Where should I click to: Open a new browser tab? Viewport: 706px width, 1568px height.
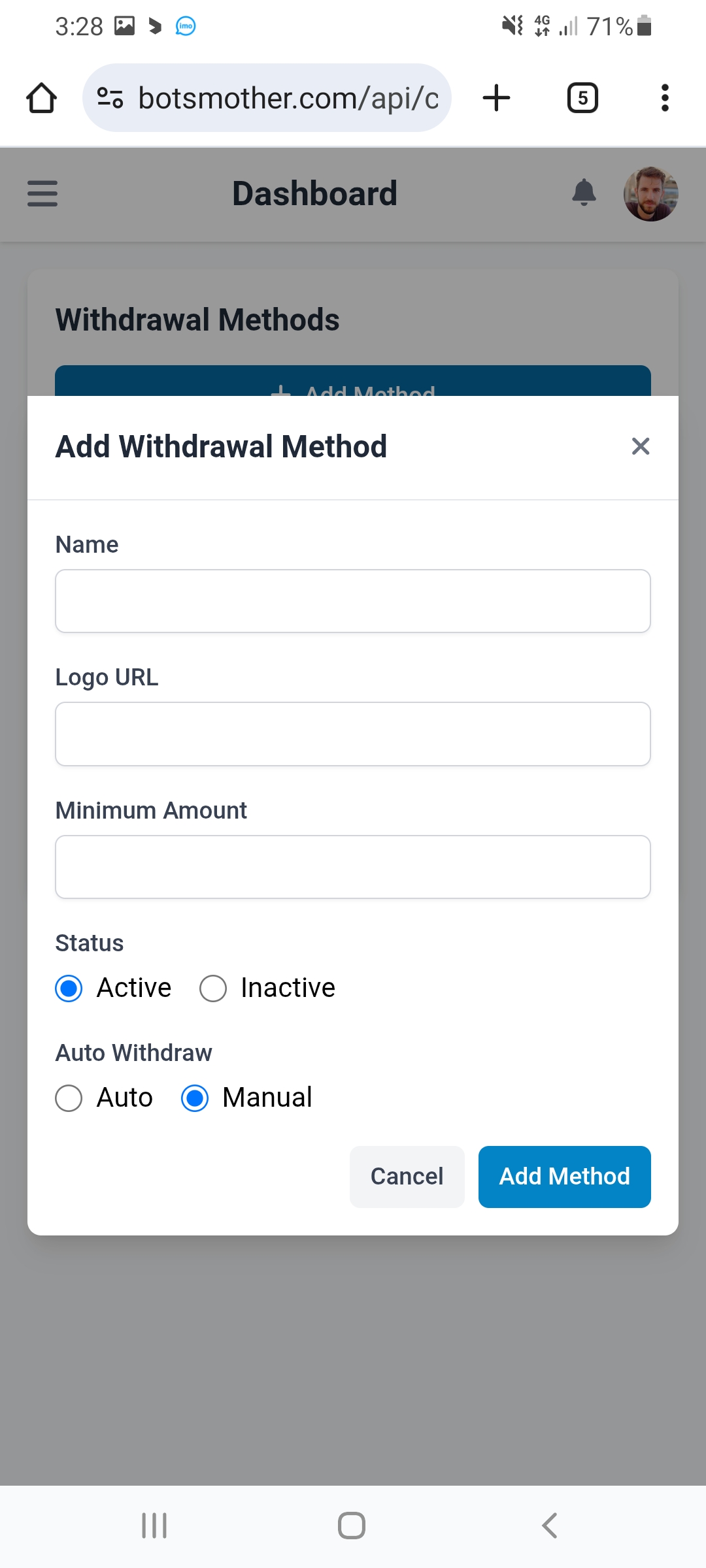tap(496, 98)
